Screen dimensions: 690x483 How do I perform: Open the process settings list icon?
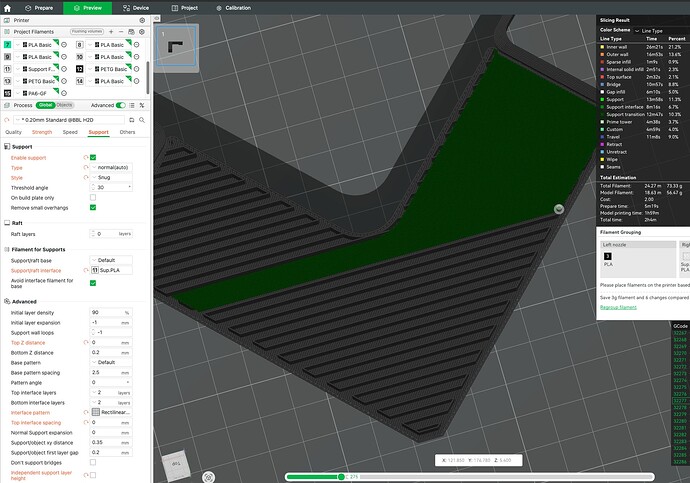pos(132,105)
